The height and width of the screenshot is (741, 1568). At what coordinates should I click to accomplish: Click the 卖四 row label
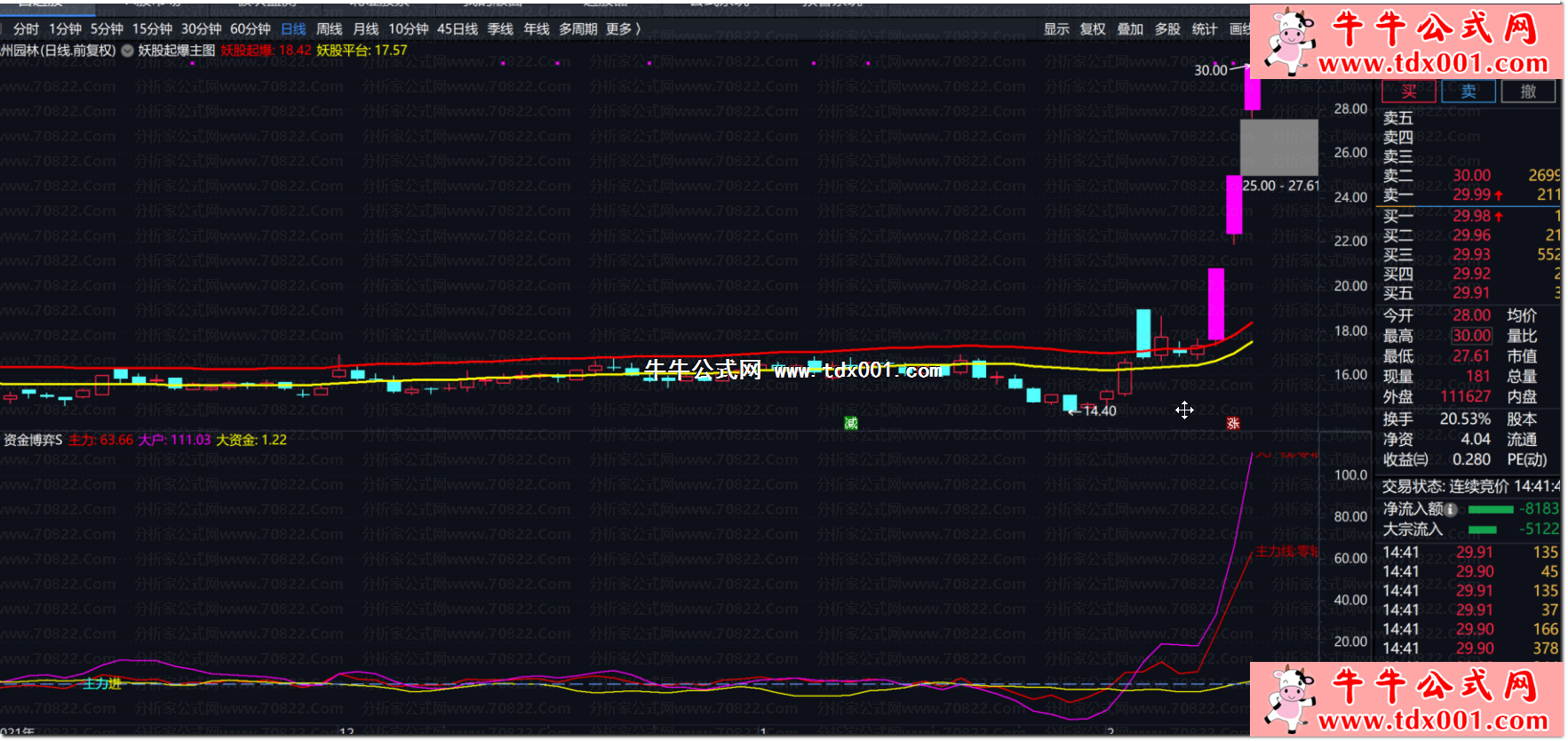1397,138
